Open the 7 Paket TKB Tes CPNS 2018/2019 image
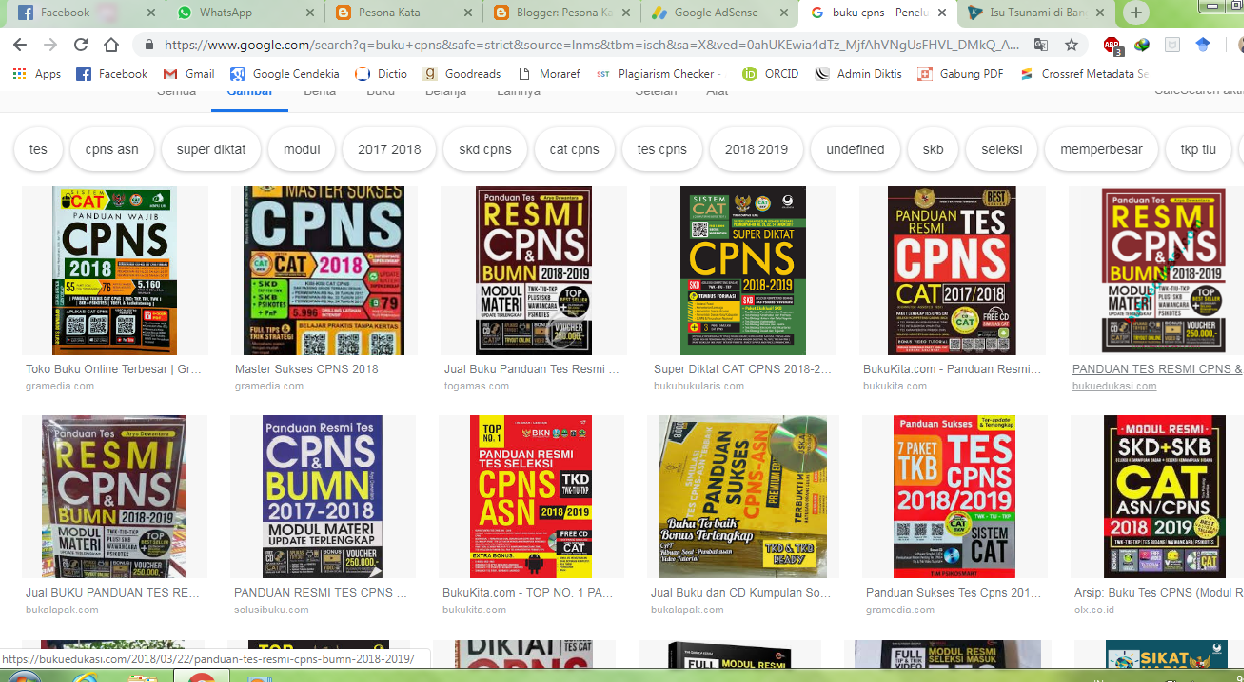The height and width of the screenshot is (682, 1244). click(954, 497)
